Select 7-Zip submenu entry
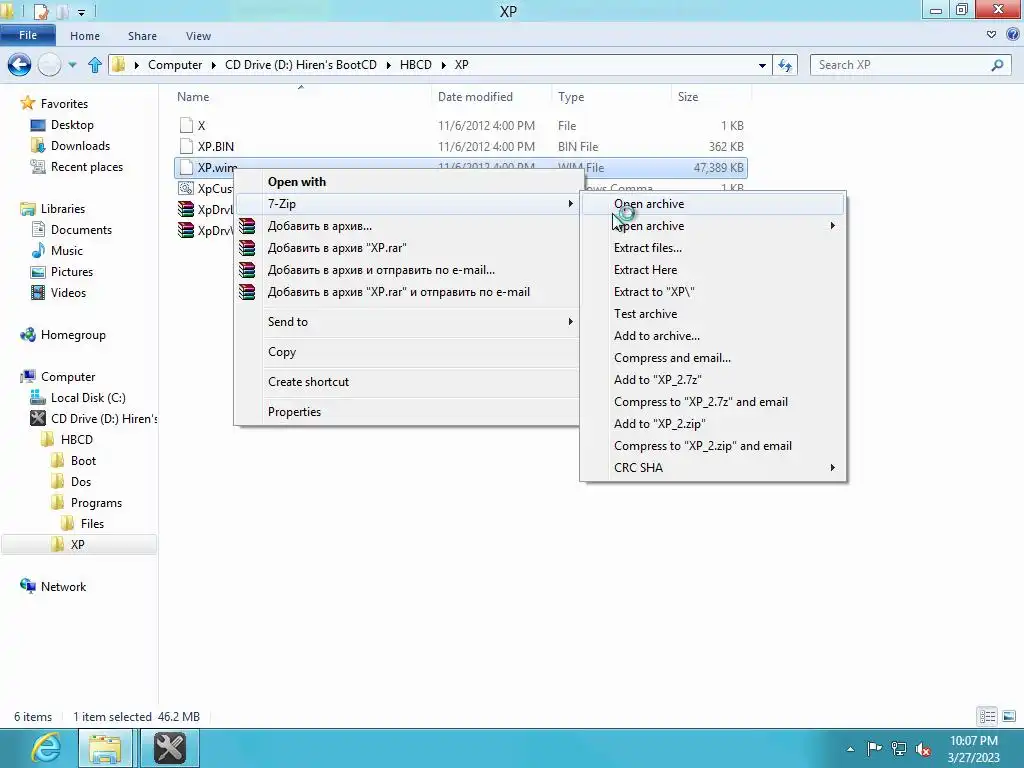 [407, 204]
